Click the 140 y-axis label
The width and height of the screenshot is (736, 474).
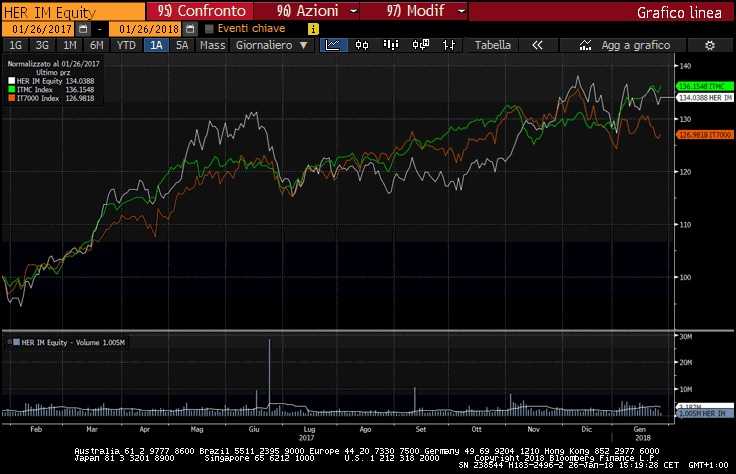pos(685,66)
